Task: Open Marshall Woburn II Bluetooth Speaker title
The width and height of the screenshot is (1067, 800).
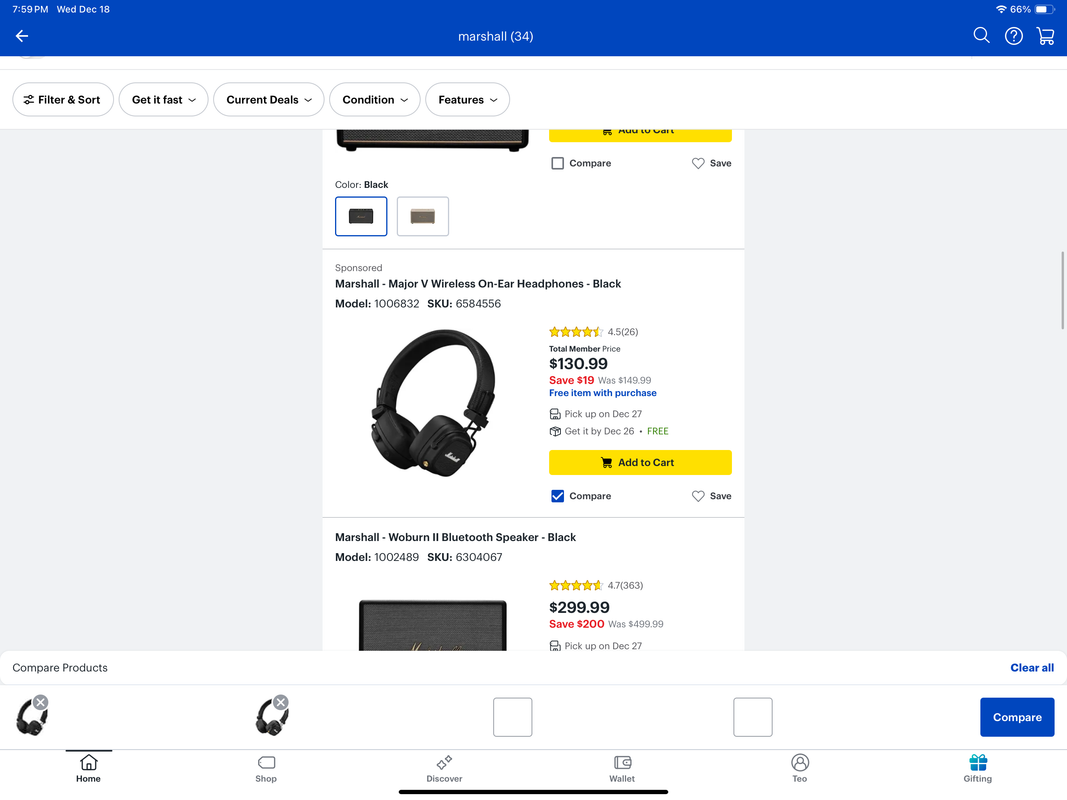Action: tap(455, 537)
